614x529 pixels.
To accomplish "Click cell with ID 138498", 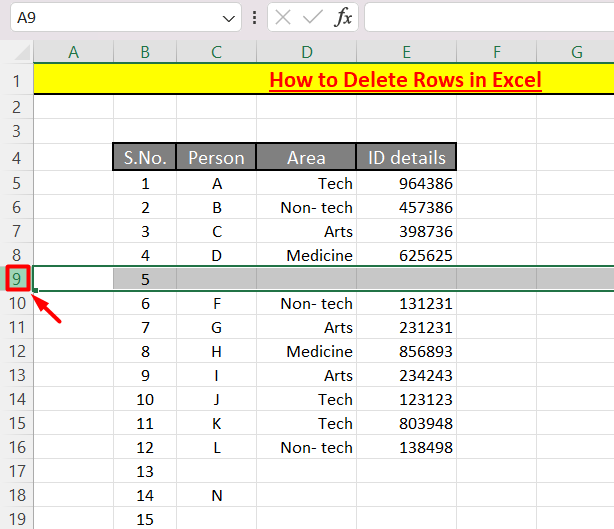I will tap(406, 447).
